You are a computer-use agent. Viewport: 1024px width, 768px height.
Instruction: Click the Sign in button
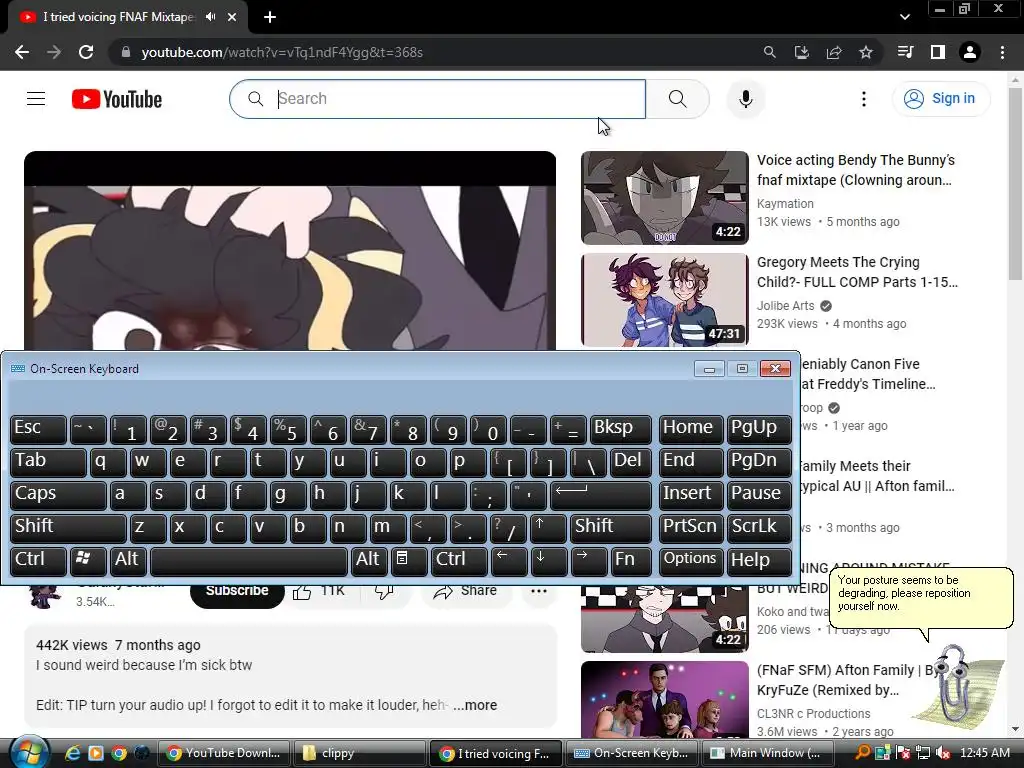(x=940, y=99)
